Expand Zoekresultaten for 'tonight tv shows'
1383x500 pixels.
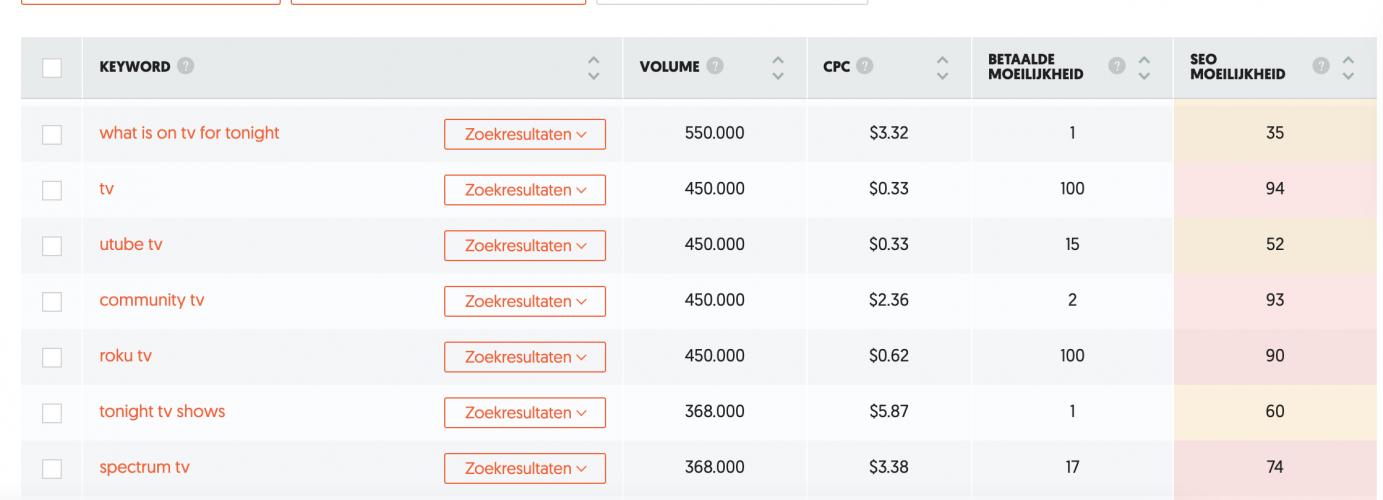[525, 412]
